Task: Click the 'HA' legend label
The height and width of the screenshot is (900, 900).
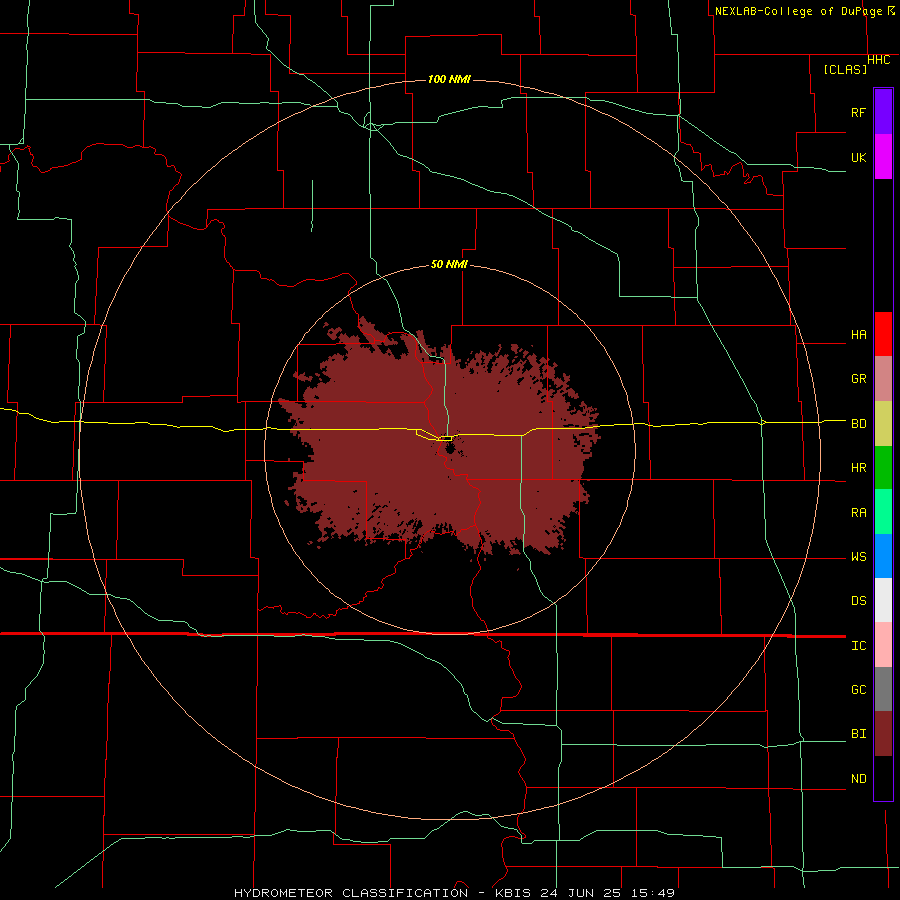Action: 858,334
